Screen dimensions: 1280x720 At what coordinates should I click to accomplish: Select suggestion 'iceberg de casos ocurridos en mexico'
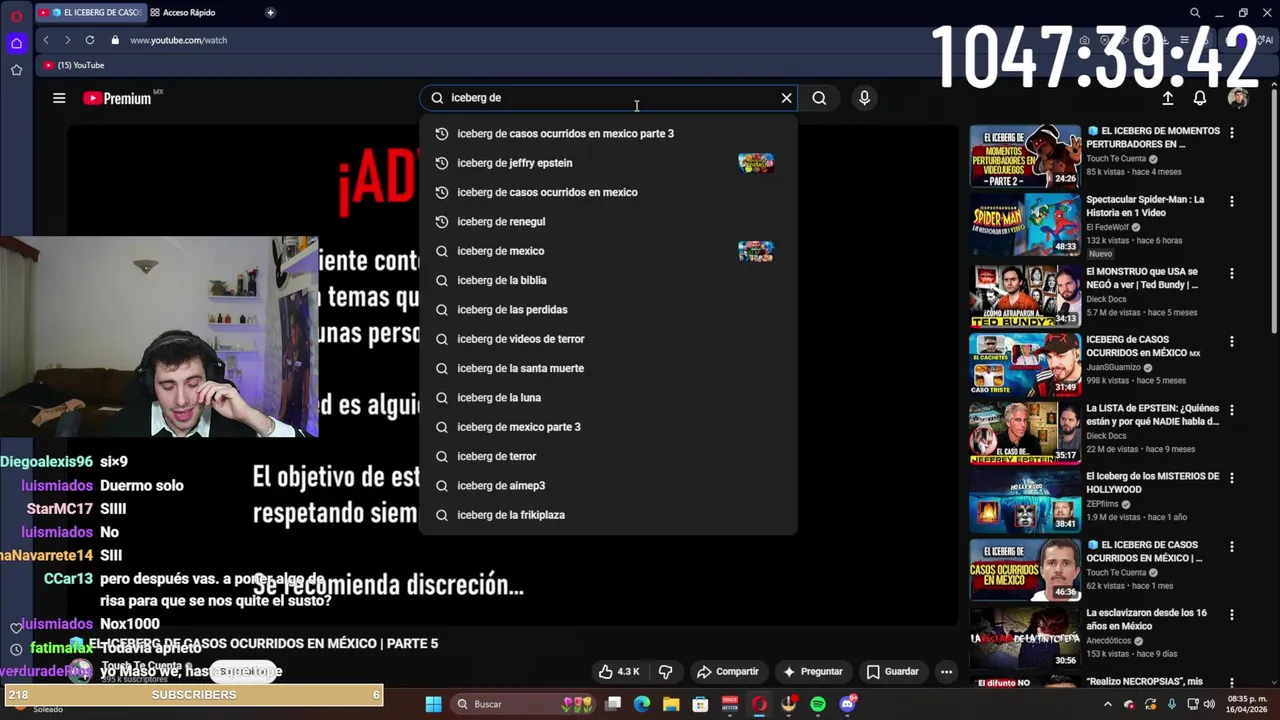click(608, 192)
